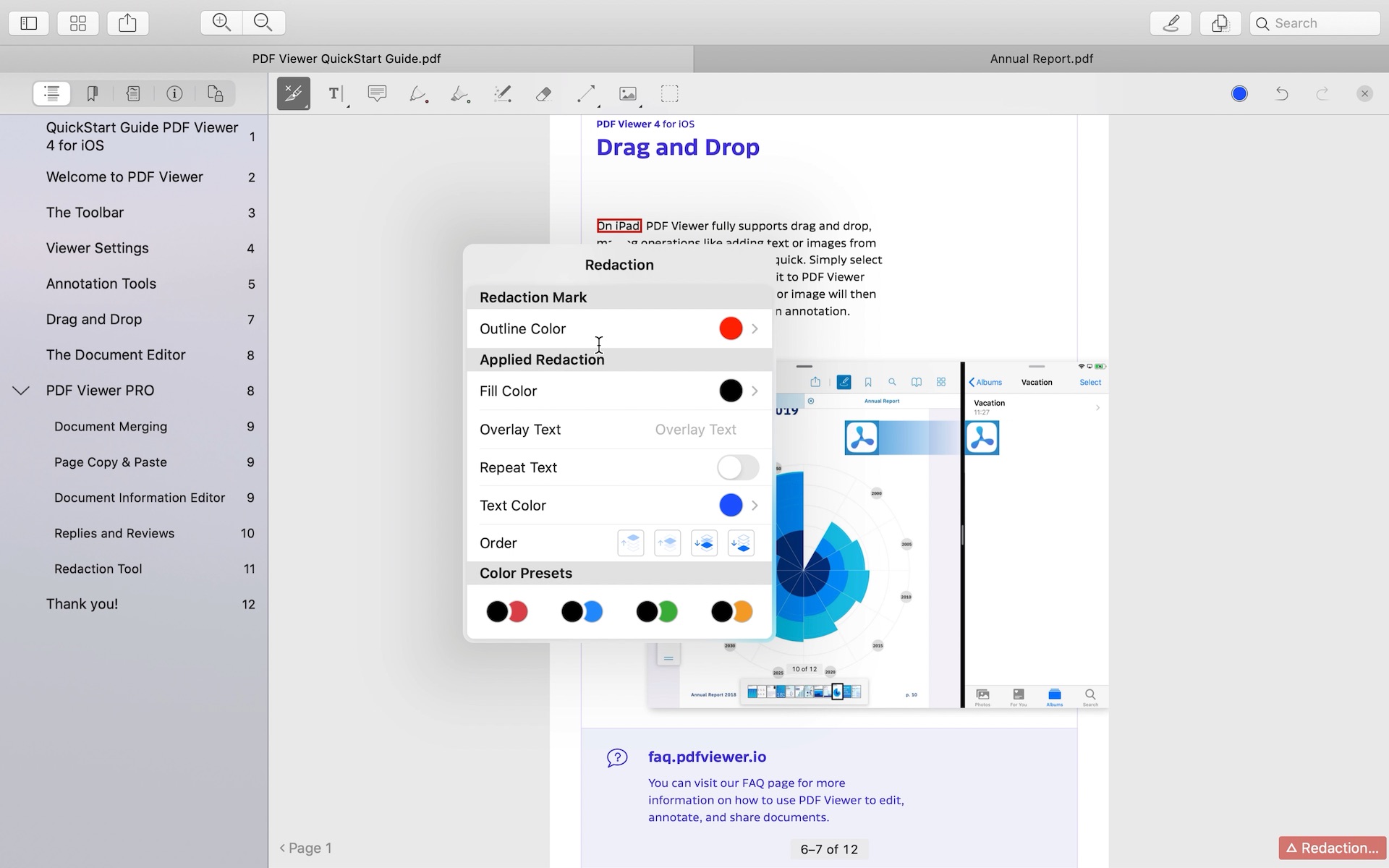Visit the faq.pdfviewer.io link

[707, 757]
